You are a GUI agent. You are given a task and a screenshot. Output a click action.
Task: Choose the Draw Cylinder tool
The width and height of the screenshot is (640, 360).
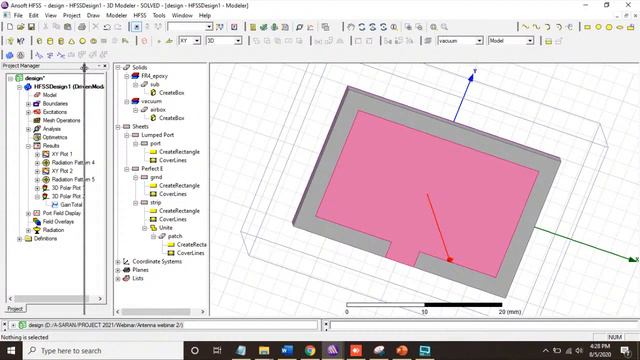click(50, 41)
